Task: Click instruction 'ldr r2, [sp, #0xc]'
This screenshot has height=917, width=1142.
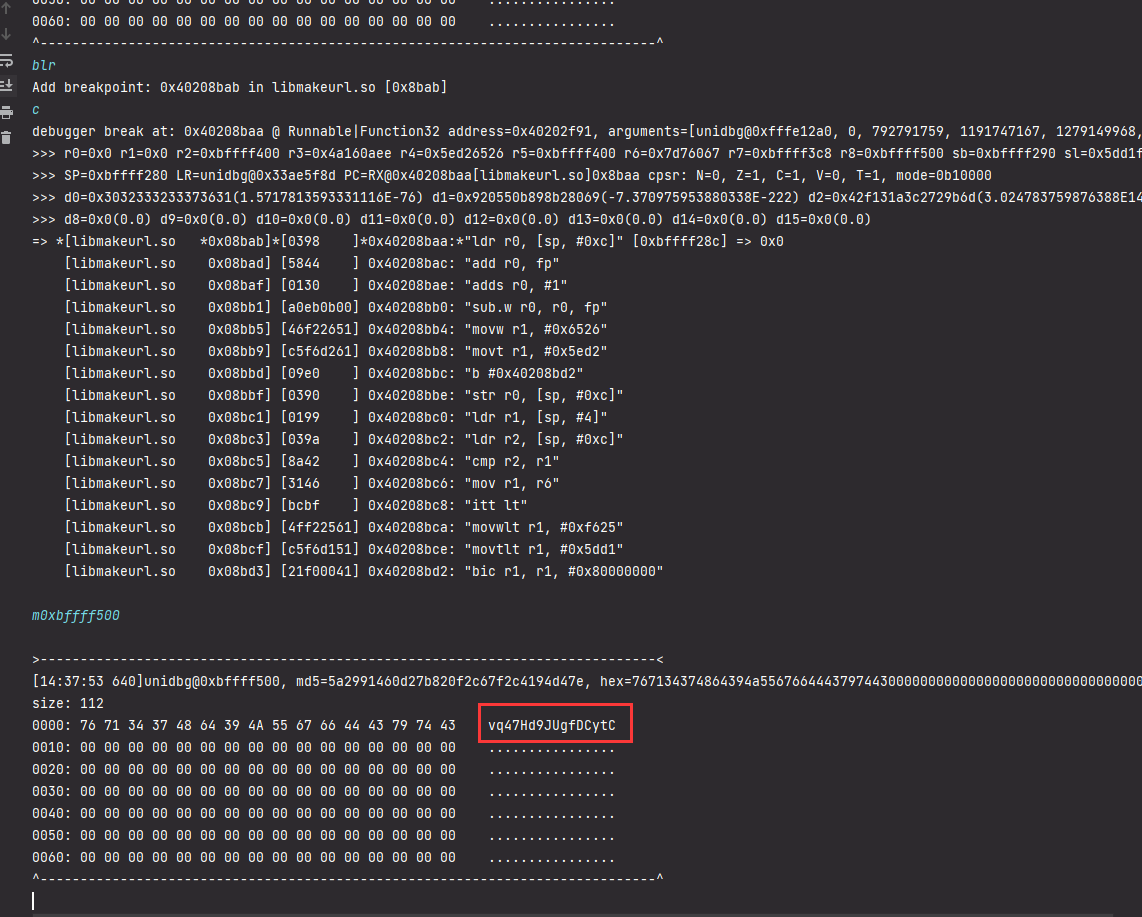Action: tap(543, 439)
